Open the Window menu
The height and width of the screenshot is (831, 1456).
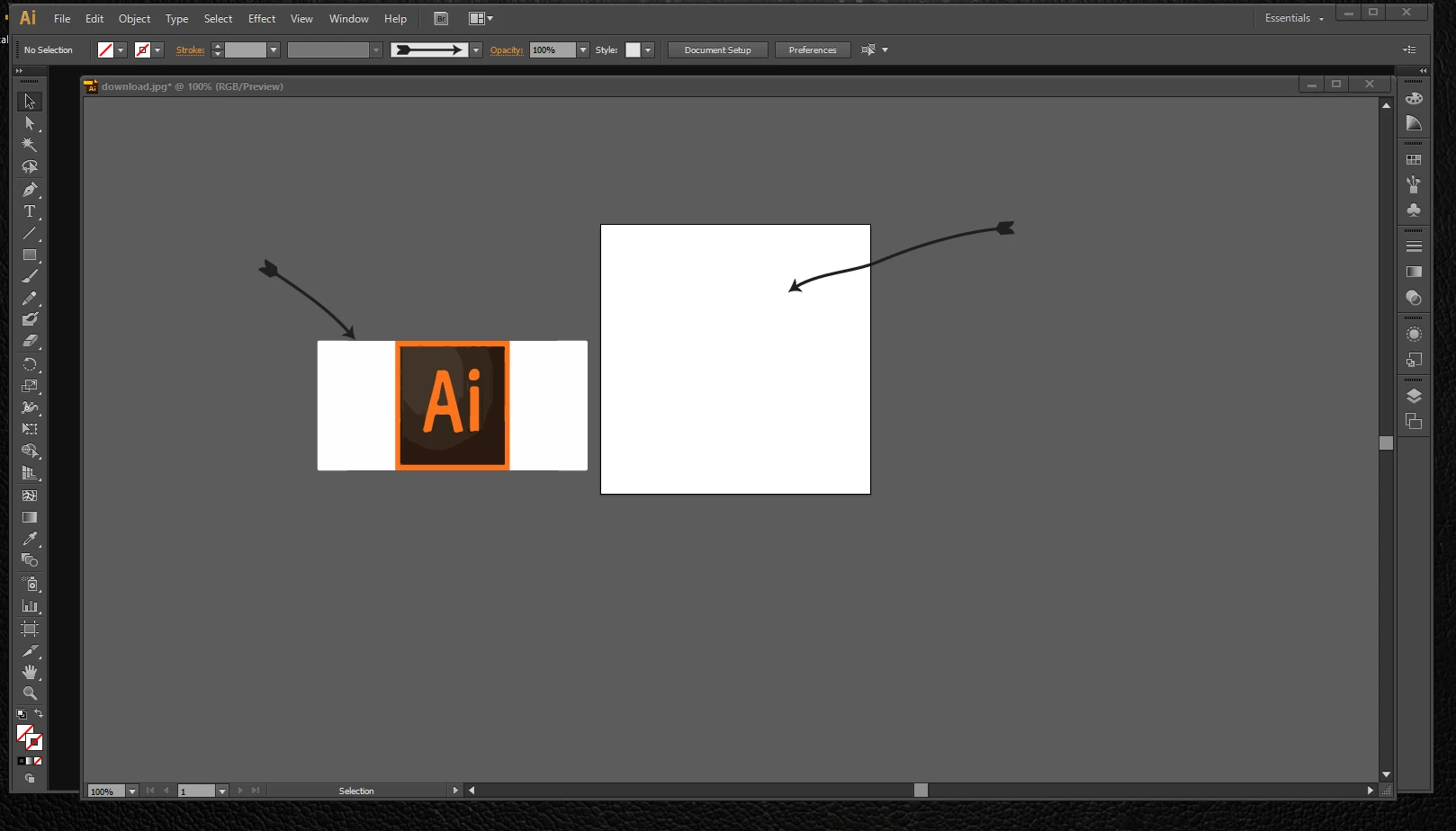pos(348,19)
